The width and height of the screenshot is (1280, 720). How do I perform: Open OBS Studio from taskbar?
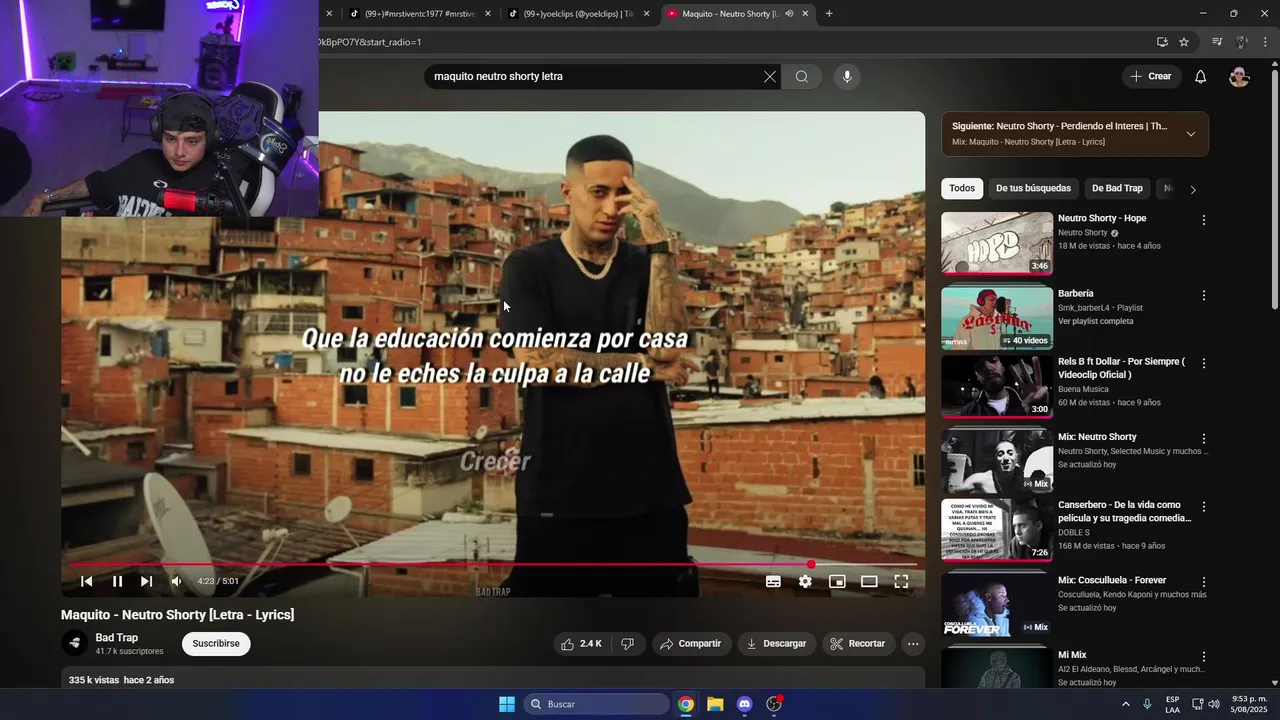click(x=774, y=704)
